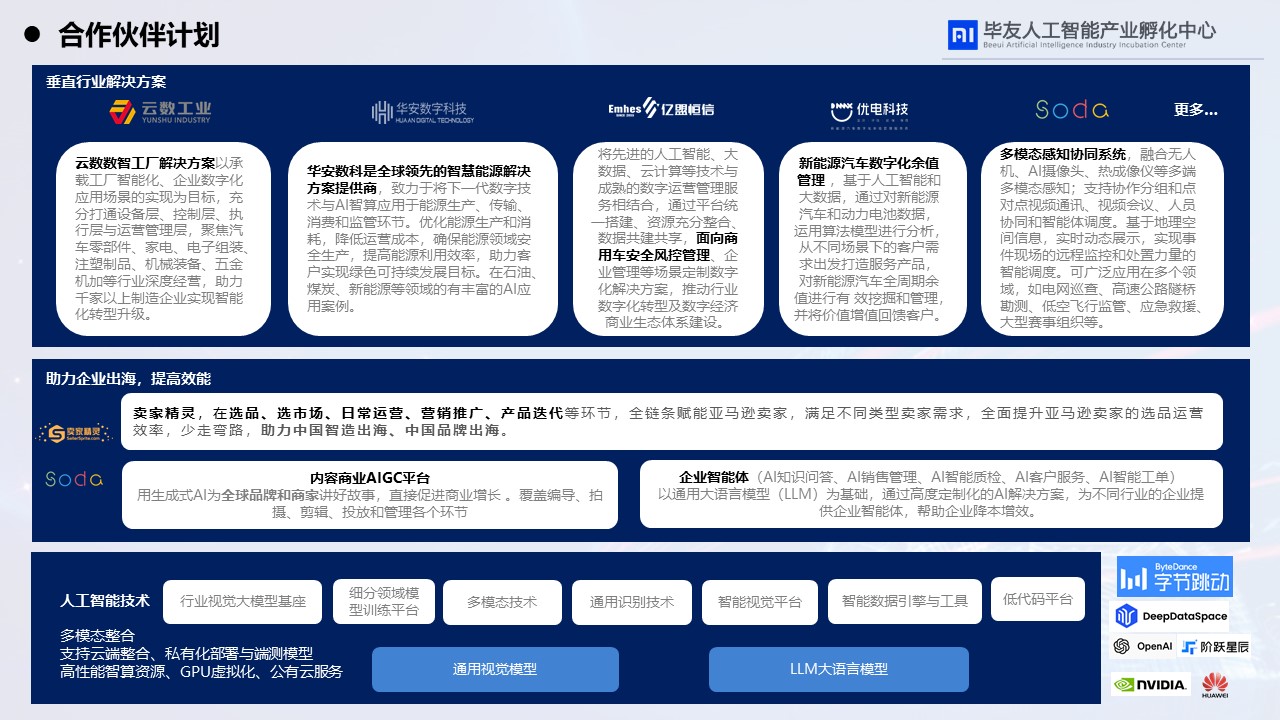Select the 低代码平台 box

[x=1037, y=599]
